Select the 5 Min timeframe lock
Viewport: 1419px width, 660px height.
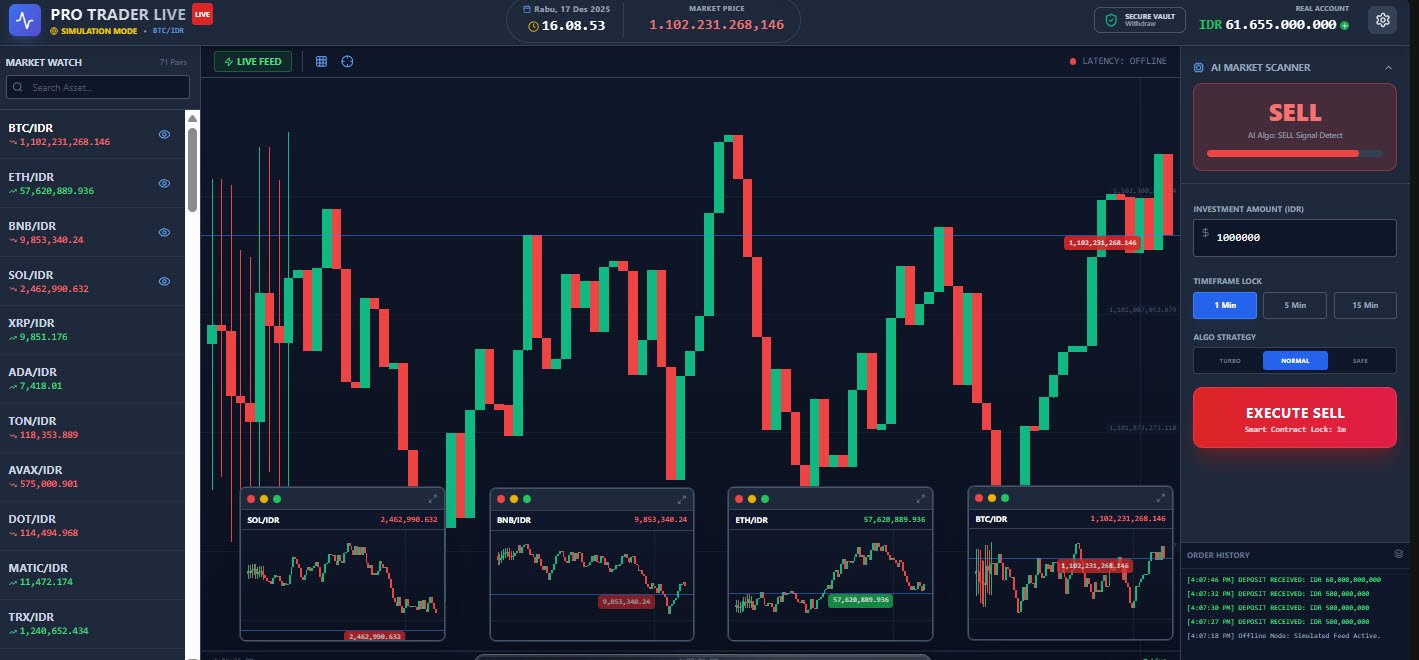pyautogui.click(x=1295, y=305)
